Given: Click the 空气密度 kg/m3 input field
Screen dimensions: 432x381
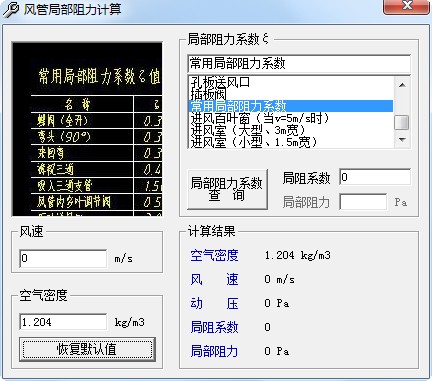Looking at the screenshot, I should (63, 322).
